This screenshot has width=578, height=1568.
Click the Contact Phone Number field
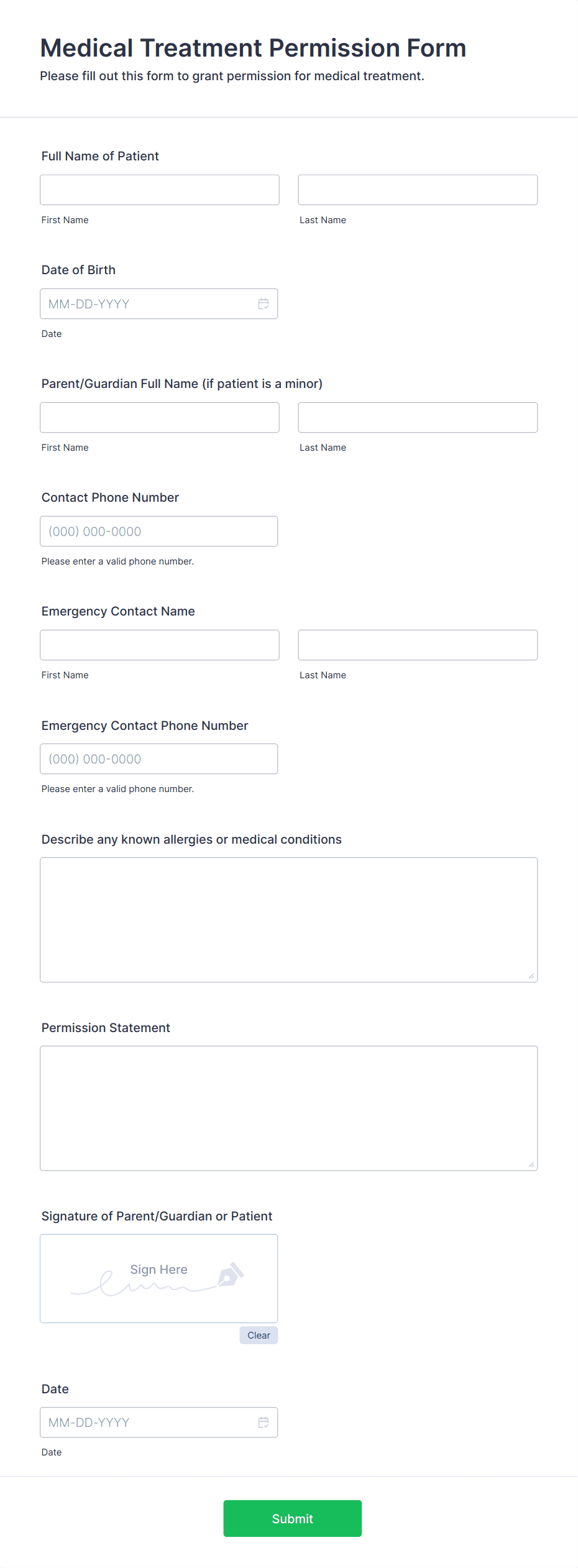tap(158, 531)
